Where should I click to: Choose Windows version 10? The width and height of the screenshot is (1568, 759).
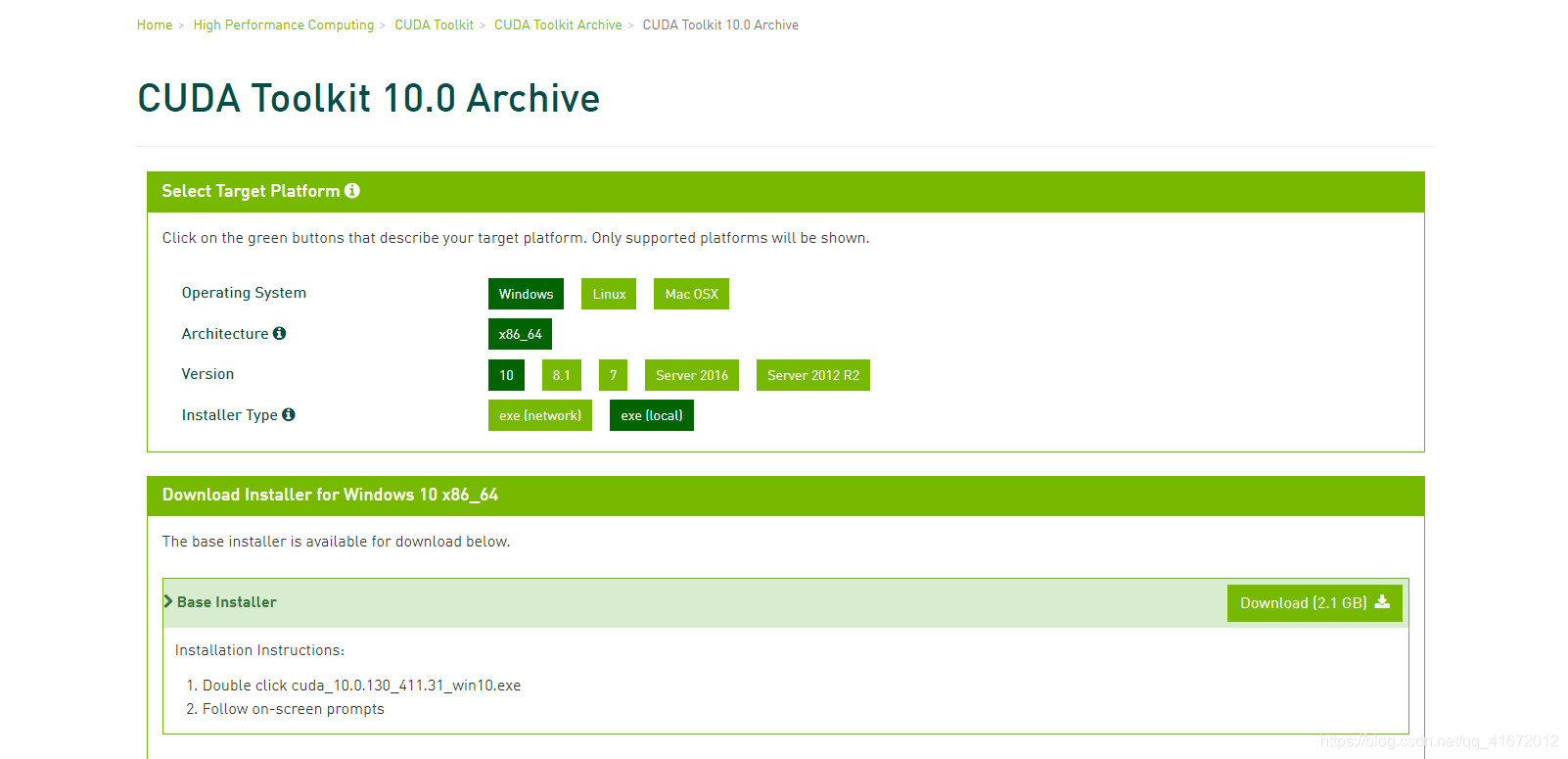click(x=506, y=375)
